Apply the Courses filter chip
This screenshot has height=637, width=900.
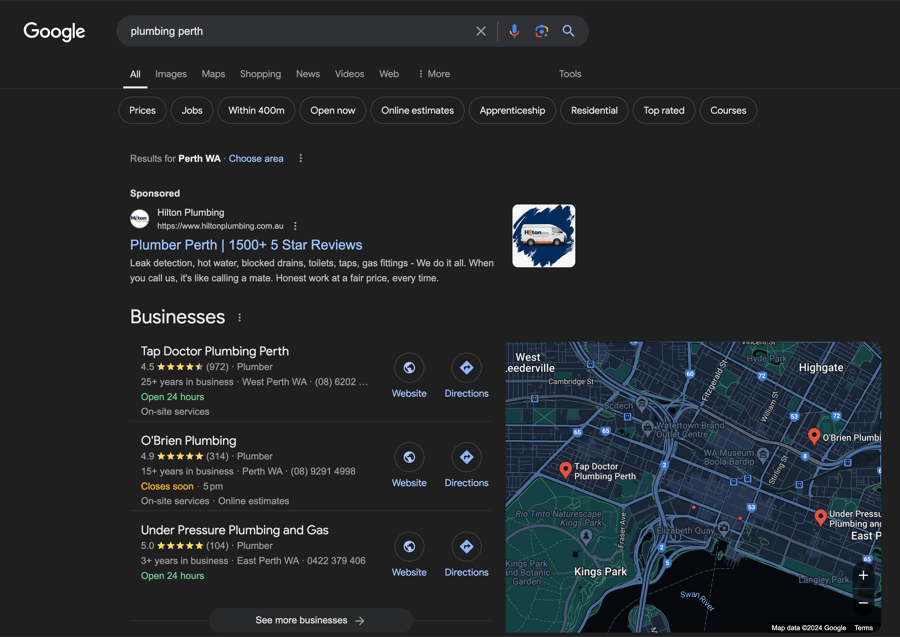[x=728, y=110]
